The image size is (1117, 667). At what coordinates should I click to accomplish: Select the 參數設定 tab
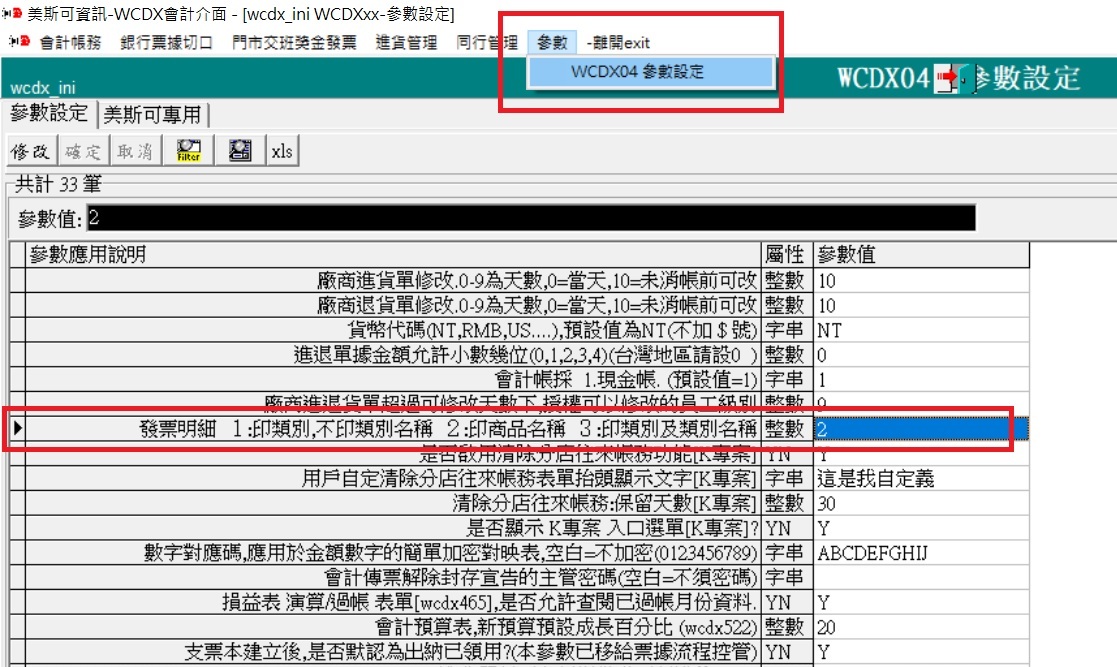[x=49, y=113]
